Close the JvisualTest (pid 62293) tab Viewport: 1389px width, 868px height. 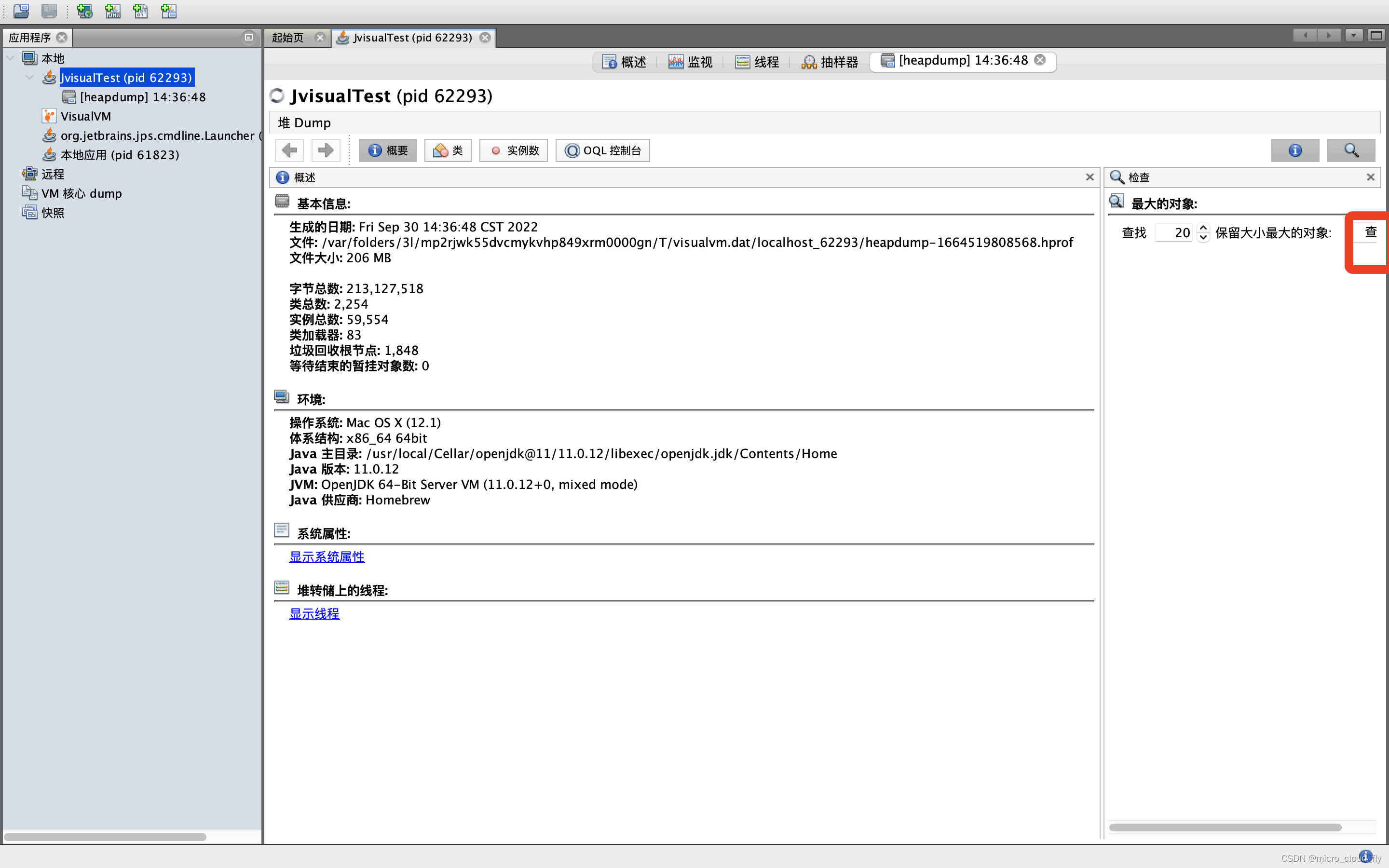pyautogui.click(x=485, y=37)
